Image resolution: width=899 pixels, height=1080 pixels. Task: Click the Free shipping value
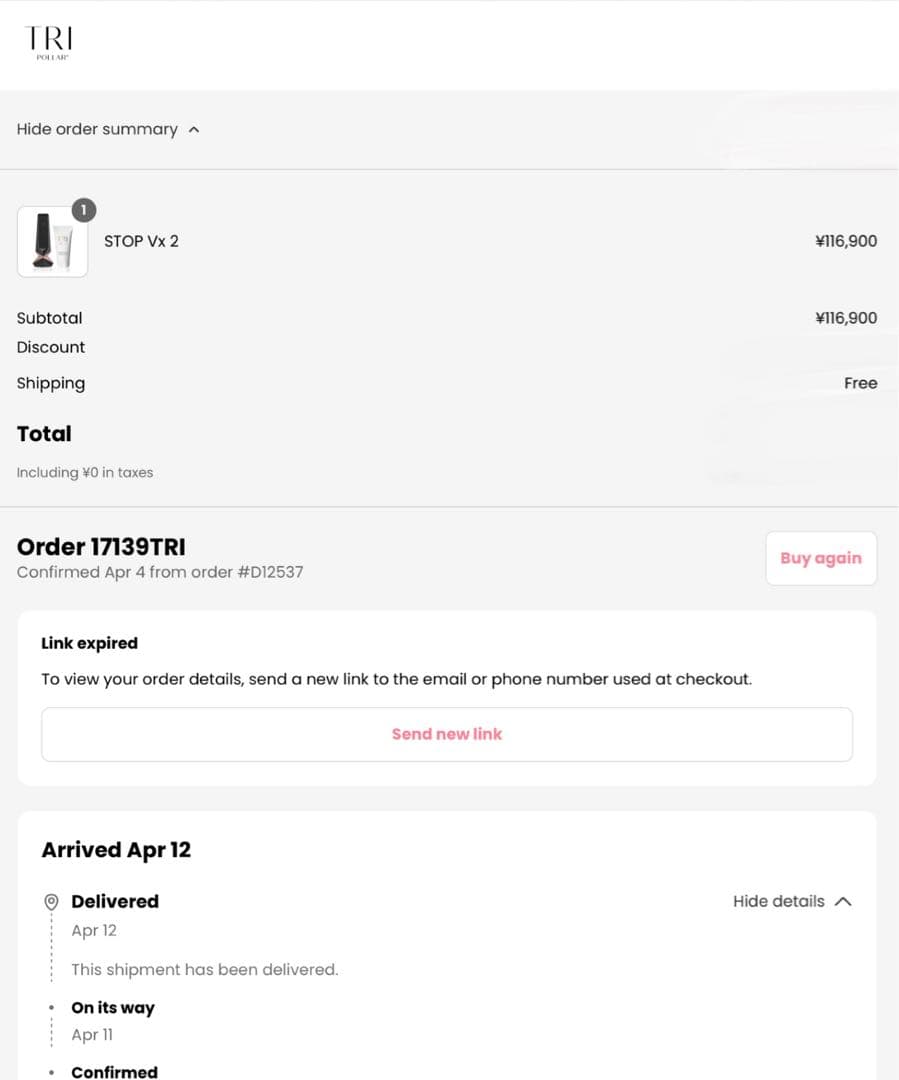[x=860, y=383]
